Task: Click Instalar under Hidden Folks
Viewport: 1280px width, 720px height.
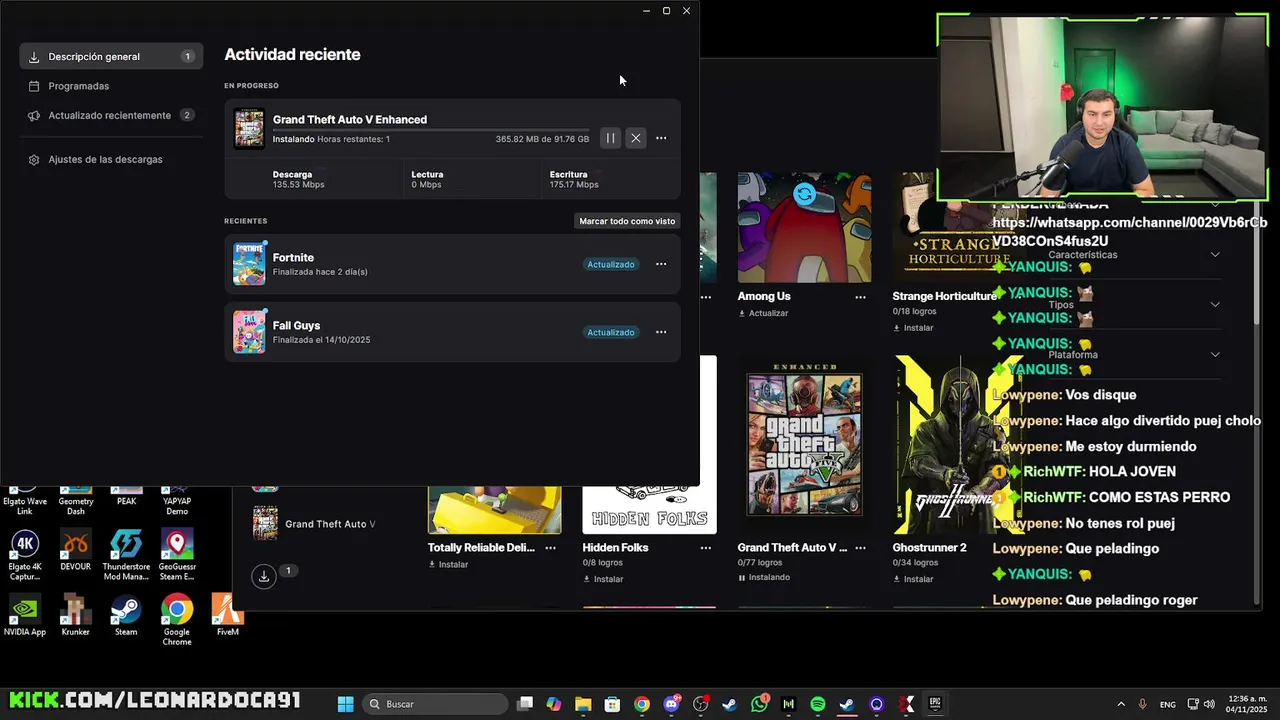Action: pos(603,579)
